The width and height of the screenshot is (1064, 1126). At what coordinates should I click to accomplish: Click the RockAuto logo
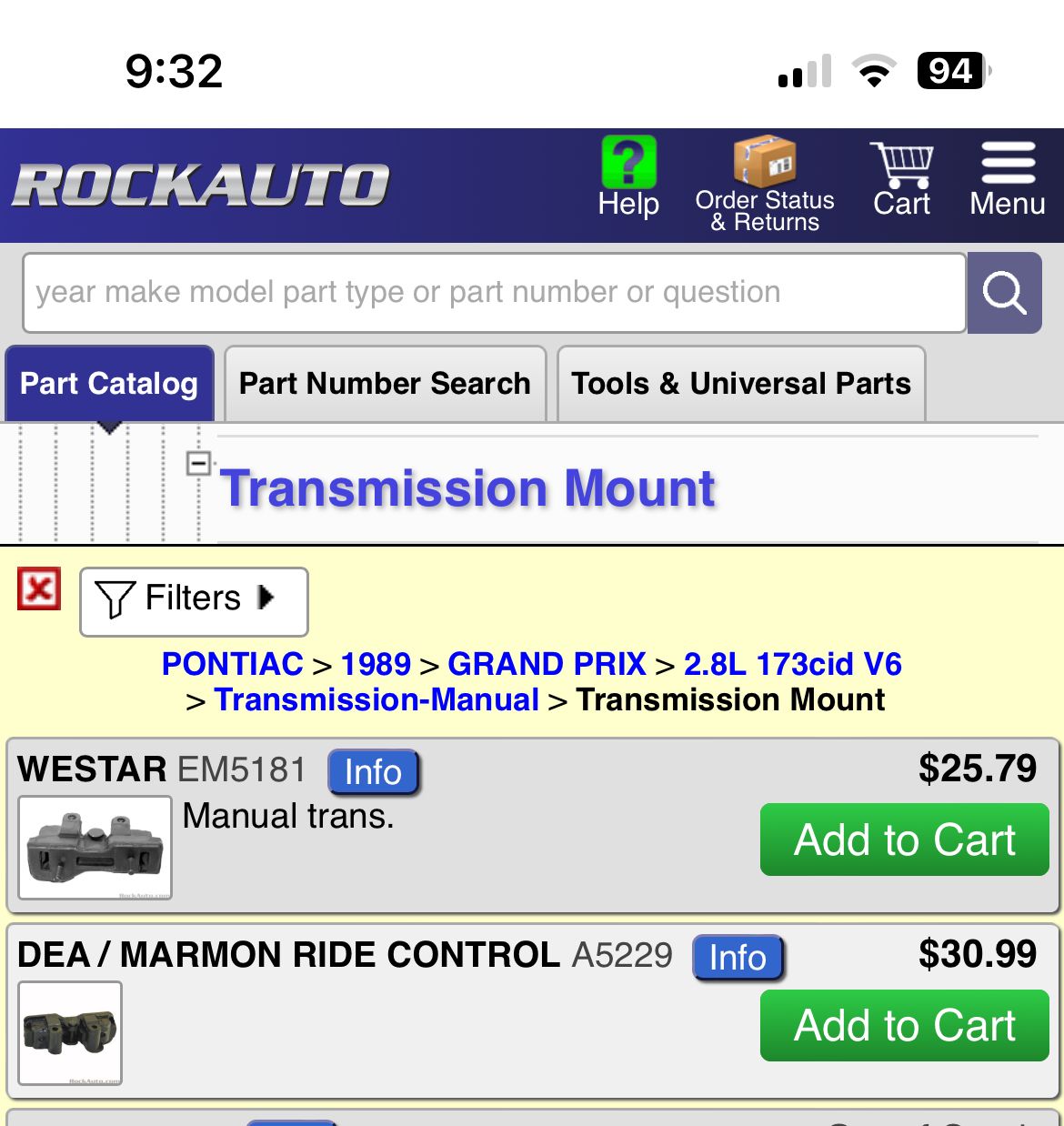(x=201, y=186)
